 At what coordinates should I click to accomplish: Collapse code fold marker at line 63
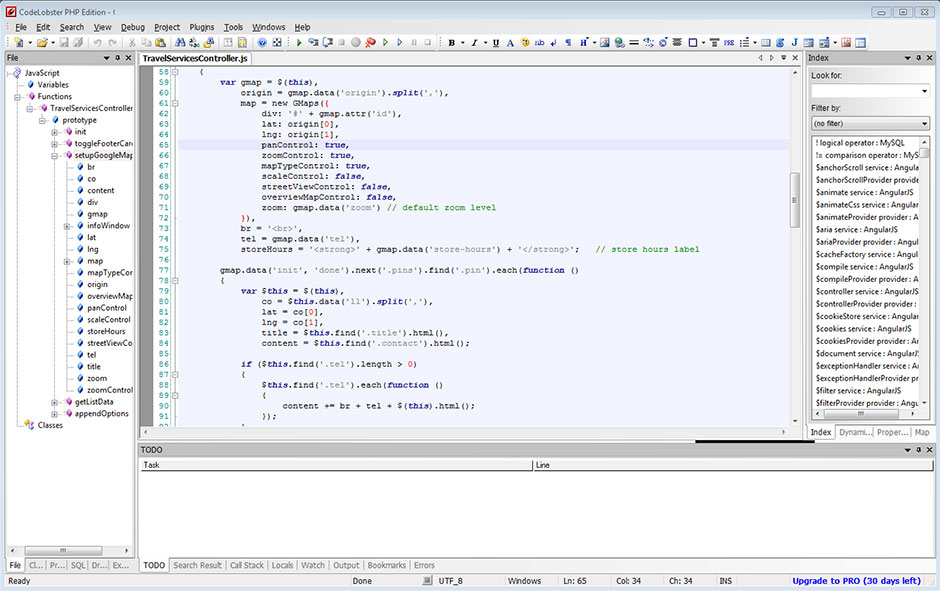(x=174, y=103)
